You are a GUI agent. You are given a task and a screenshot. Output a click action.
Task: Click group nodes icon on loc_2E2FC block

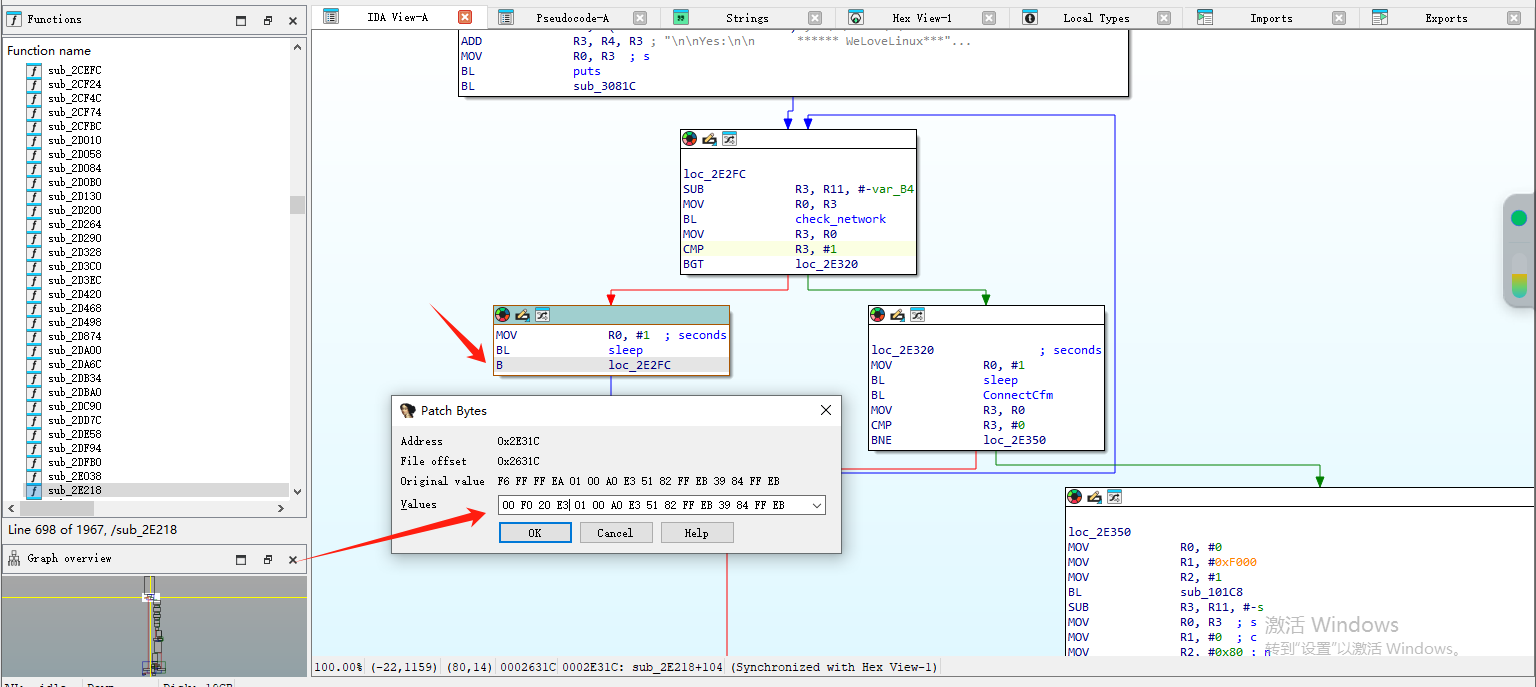(x=729, y=139)
